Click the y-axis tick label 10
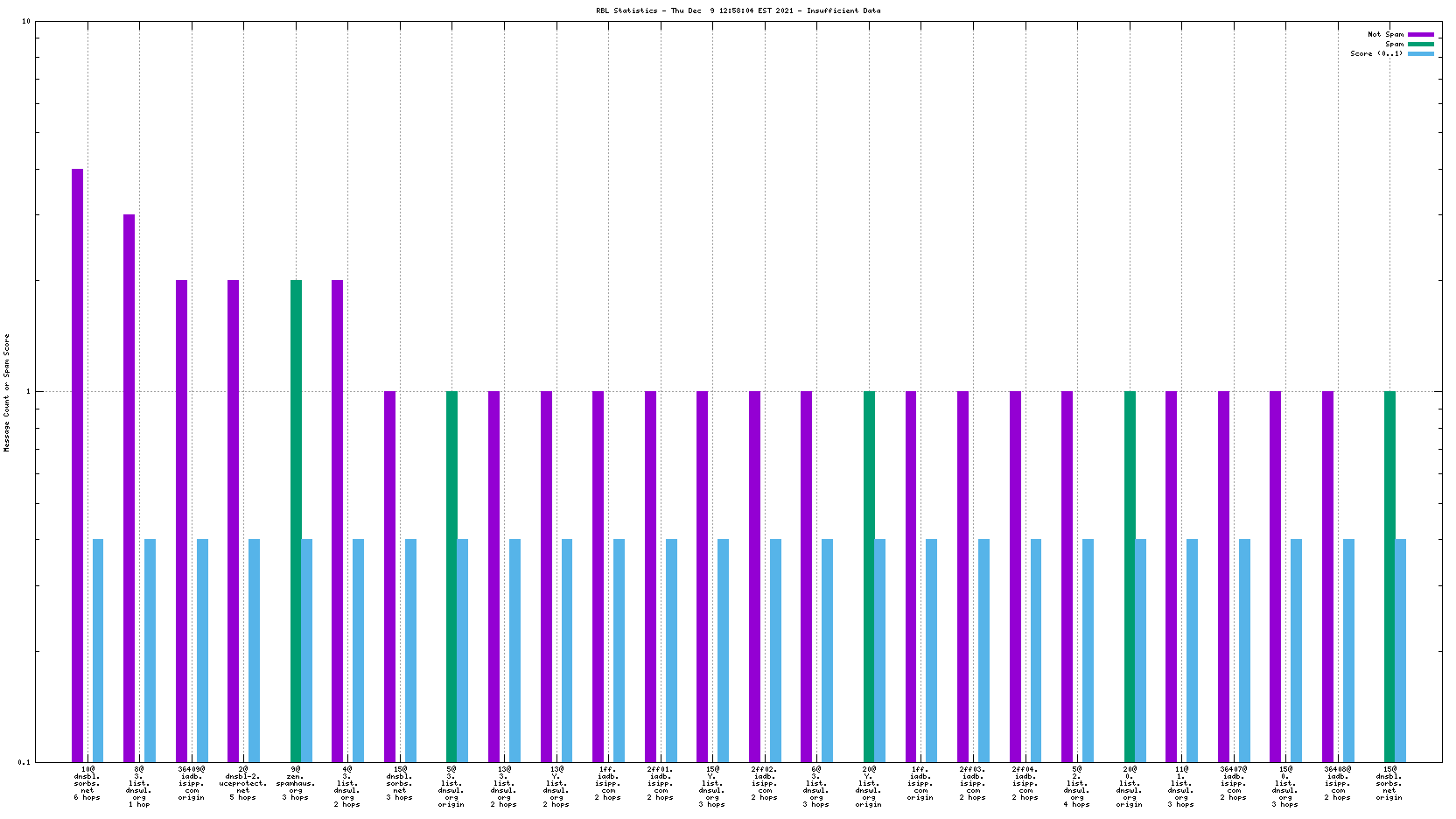This screenshot has height=819, width=1456. click(26, 22)
